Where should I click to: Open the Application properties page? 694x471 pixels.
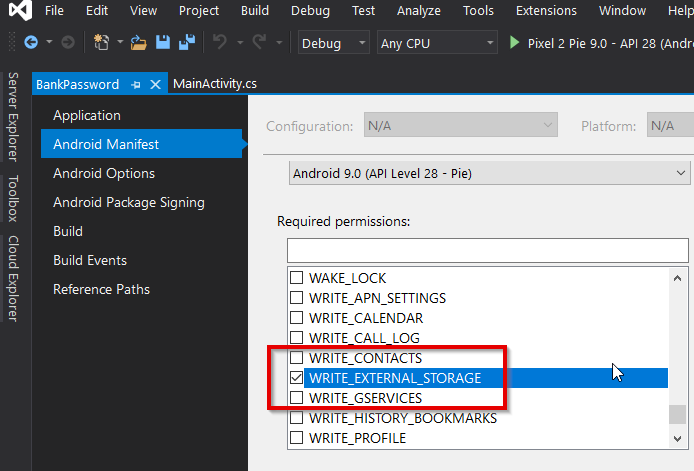pyautogui.click(x=87, y=115)
